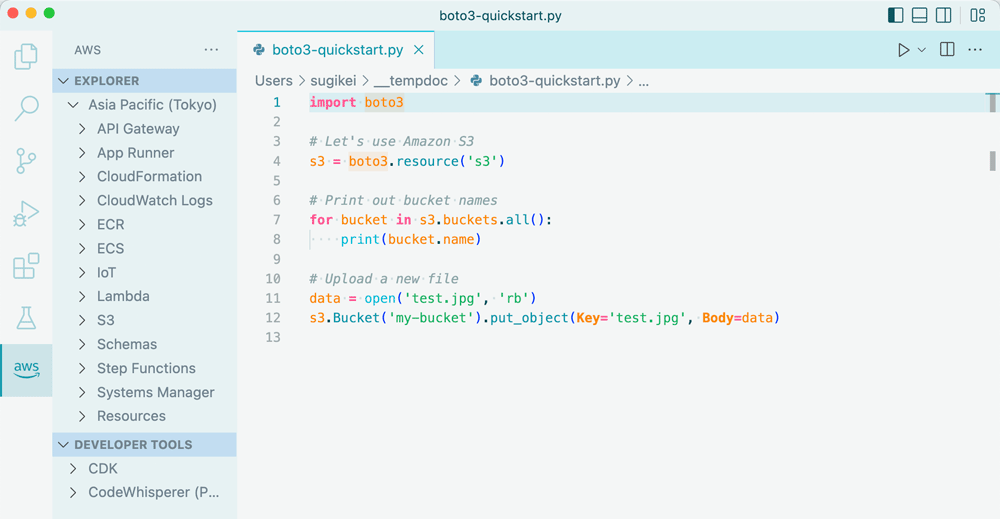Open the Extensions view
This screenshot has width=1000, height=519.
(x=26, y=266)
